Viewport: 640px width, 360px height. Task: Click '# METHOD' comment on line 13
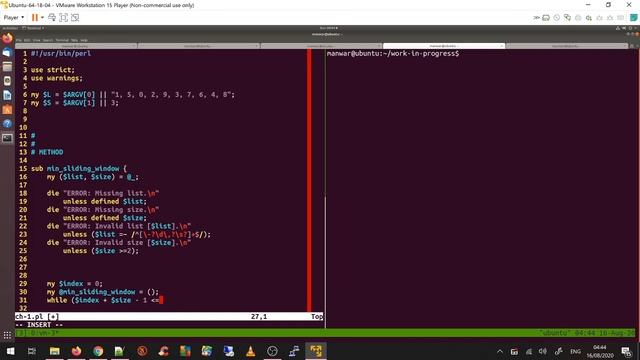point(47,152)
